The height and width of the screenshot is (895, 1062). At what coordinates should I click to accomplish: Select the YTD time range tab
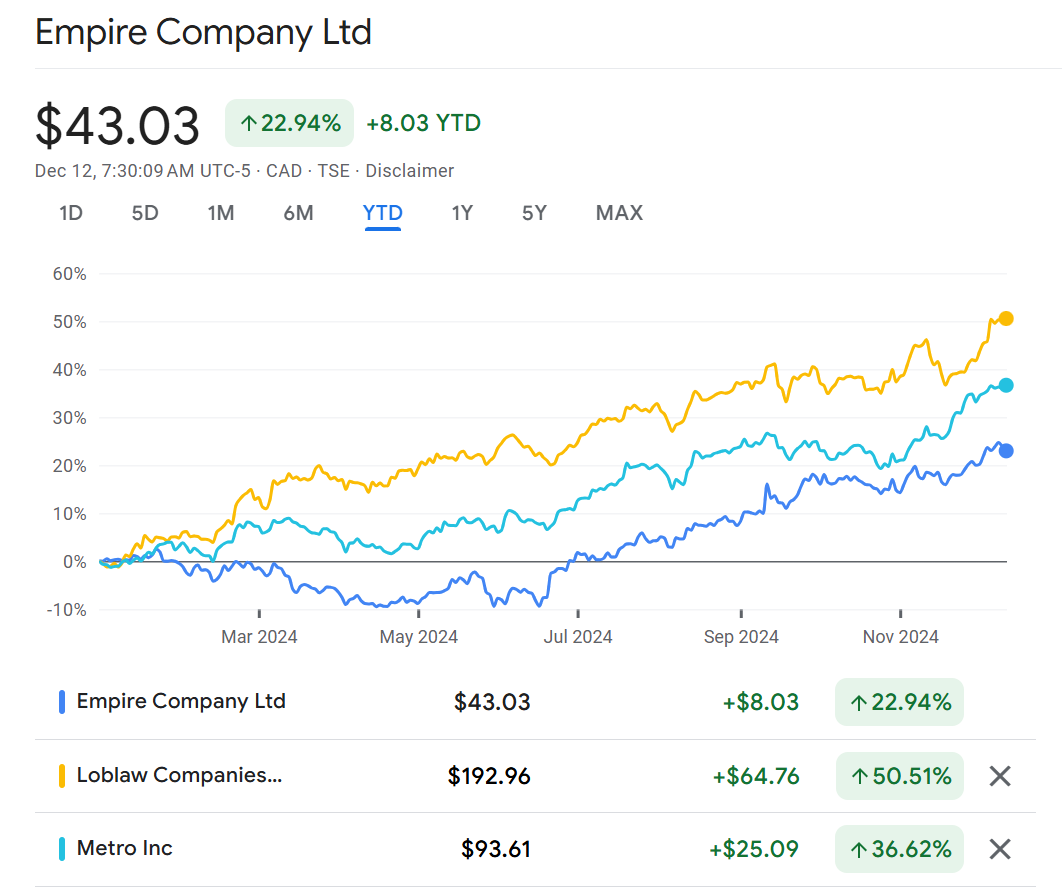coord(383,213)
